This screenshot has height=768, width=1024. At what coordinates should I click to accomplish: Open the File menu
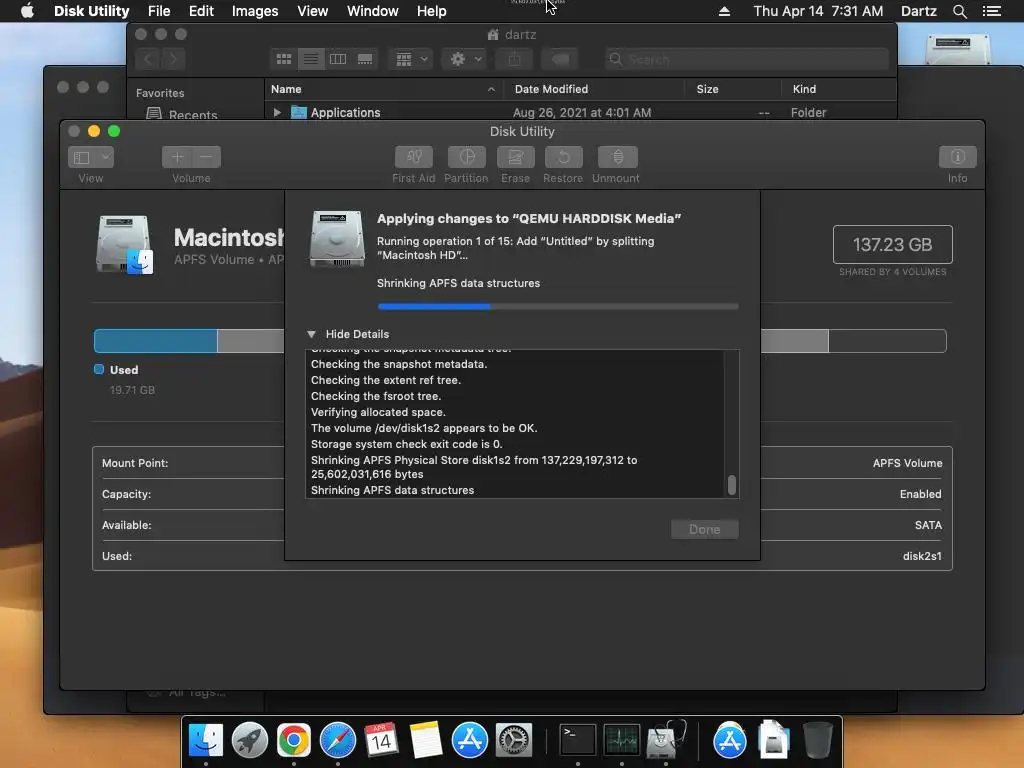159,11
